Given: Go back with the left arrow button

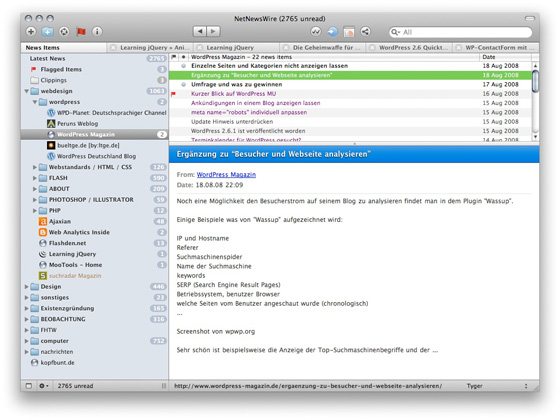Looking at the screenshot, I should coord(200,31).
